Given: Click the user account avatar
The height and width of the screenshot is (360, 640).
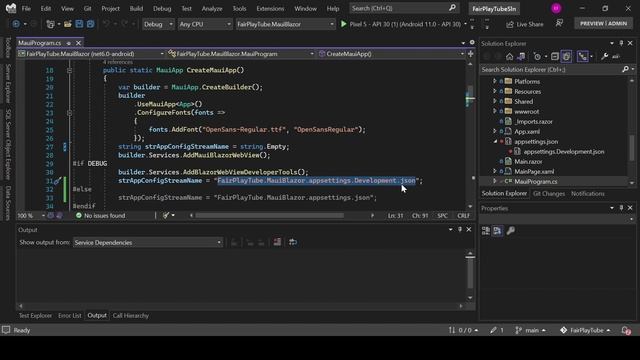Looking at the screenshot, I should [x=556, y=8].
